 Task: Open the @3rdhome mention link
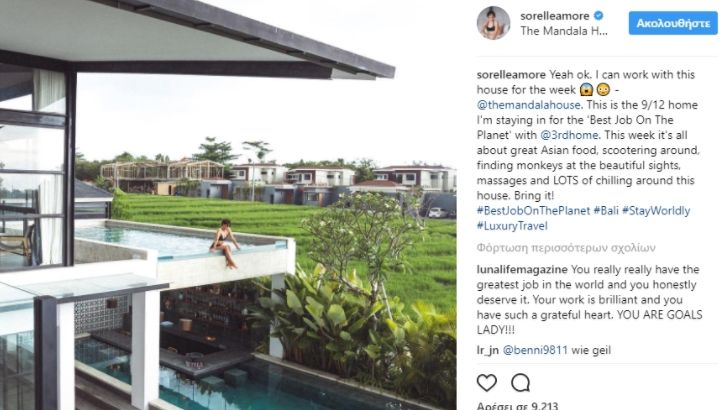coord(569,135)
